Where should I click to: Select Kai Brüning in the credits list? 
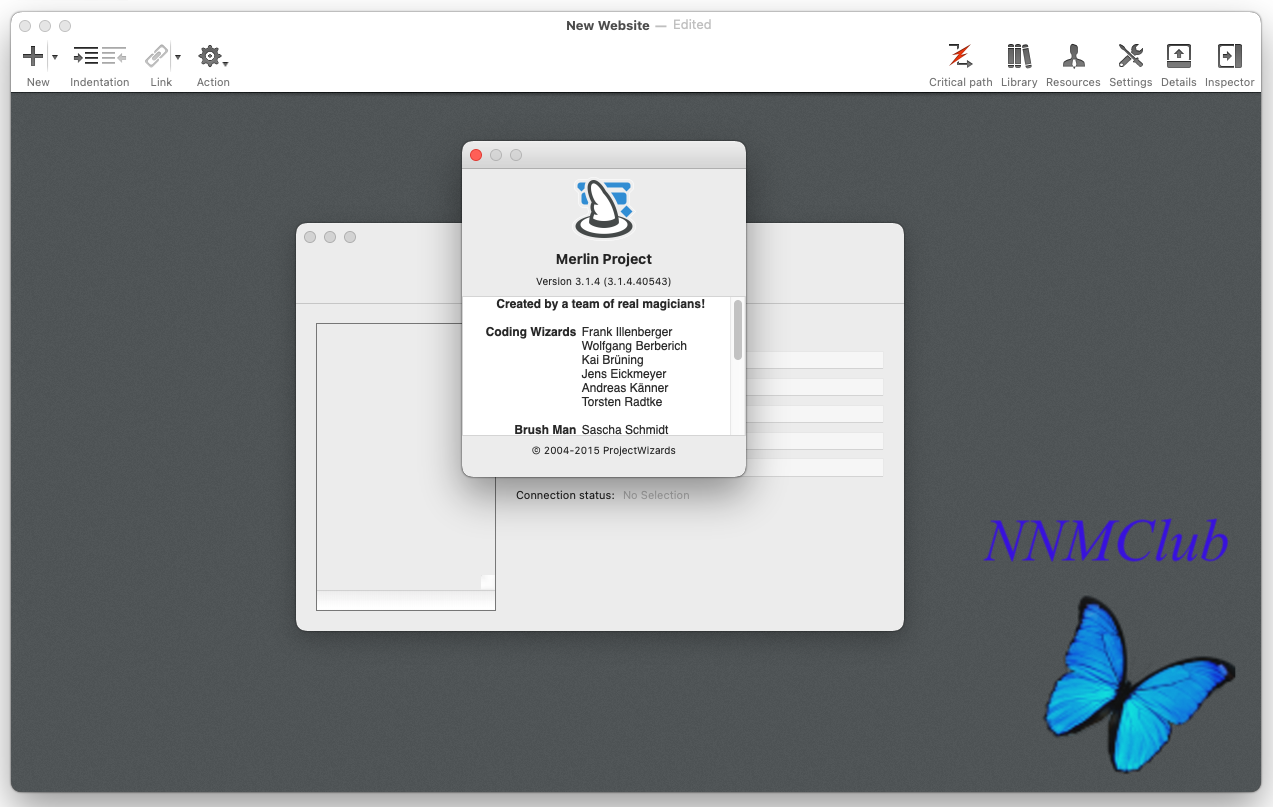(612, 360)
